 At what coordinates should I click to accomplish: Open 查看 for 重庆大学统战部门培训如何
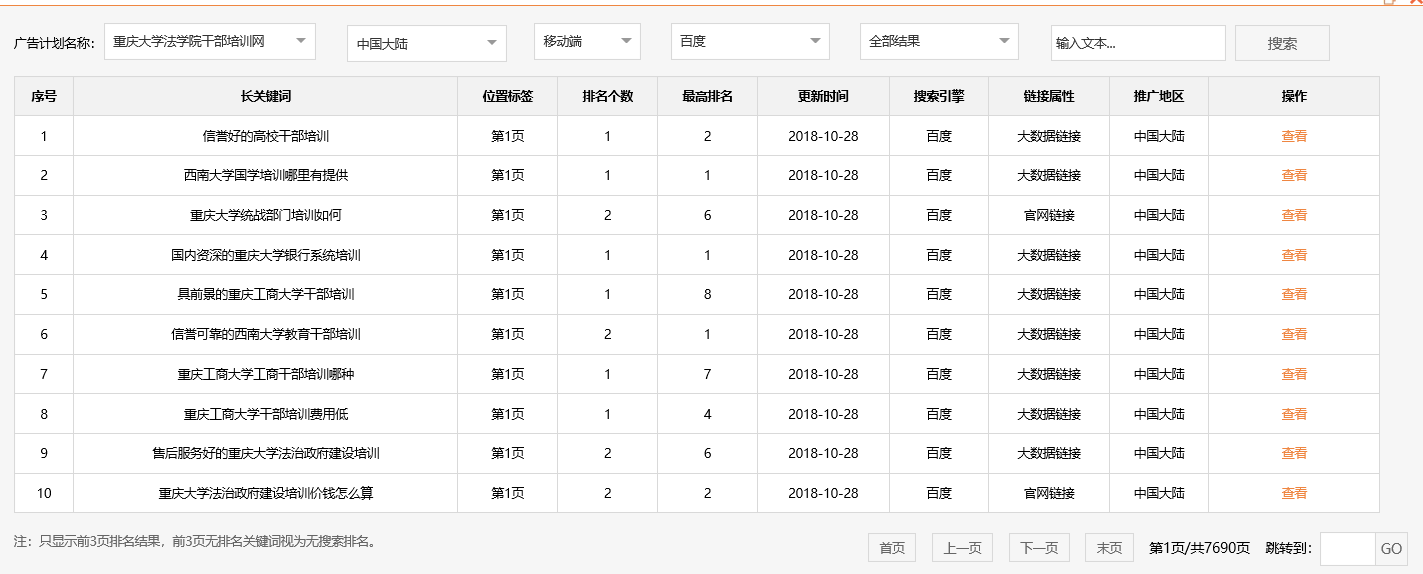click(1294, 215)
